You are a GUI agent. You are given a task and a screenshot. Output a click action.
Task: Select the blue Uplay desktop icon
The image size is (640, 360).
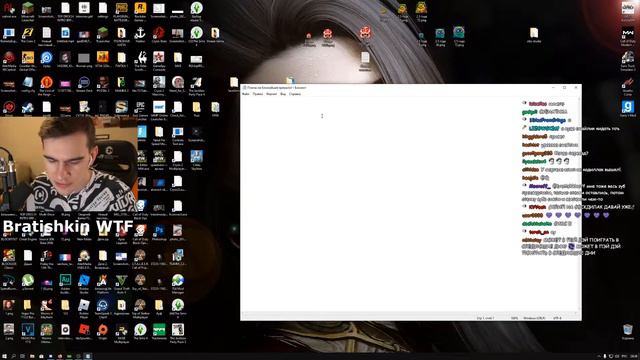coord(47,60)
